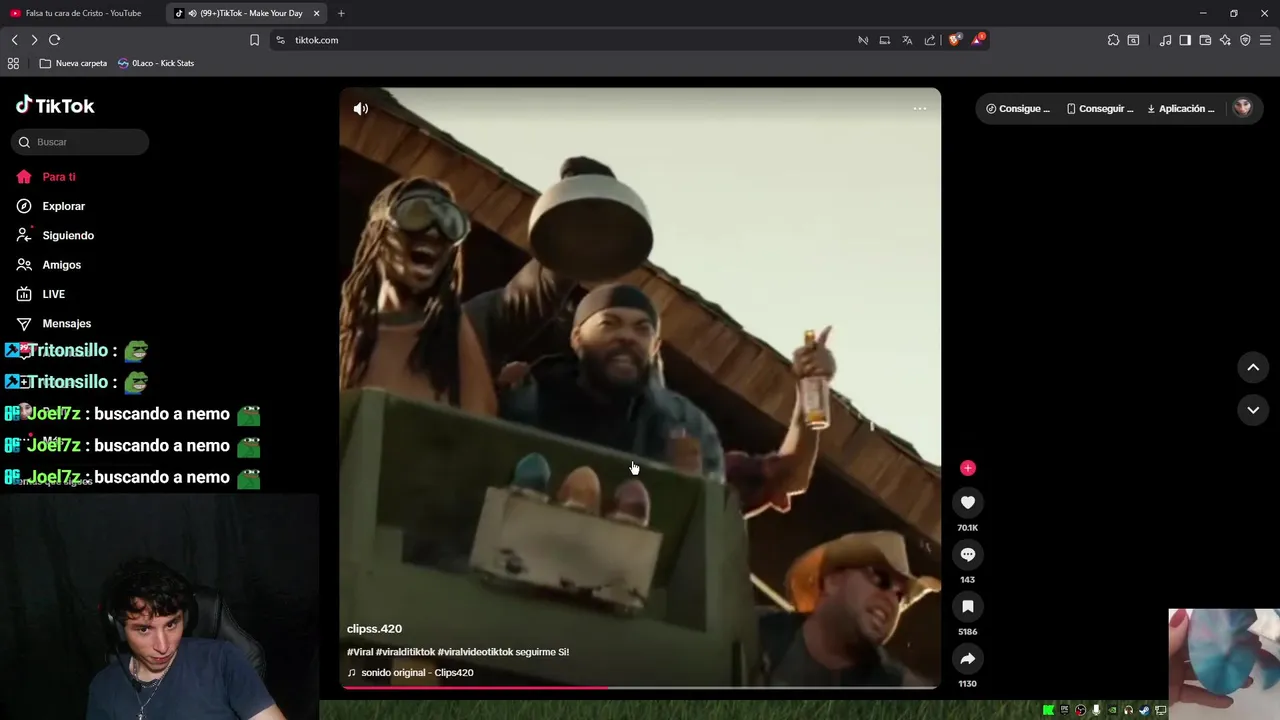Reload the current page
Viewport: 1280px width, 720px height.
(55, 40)
